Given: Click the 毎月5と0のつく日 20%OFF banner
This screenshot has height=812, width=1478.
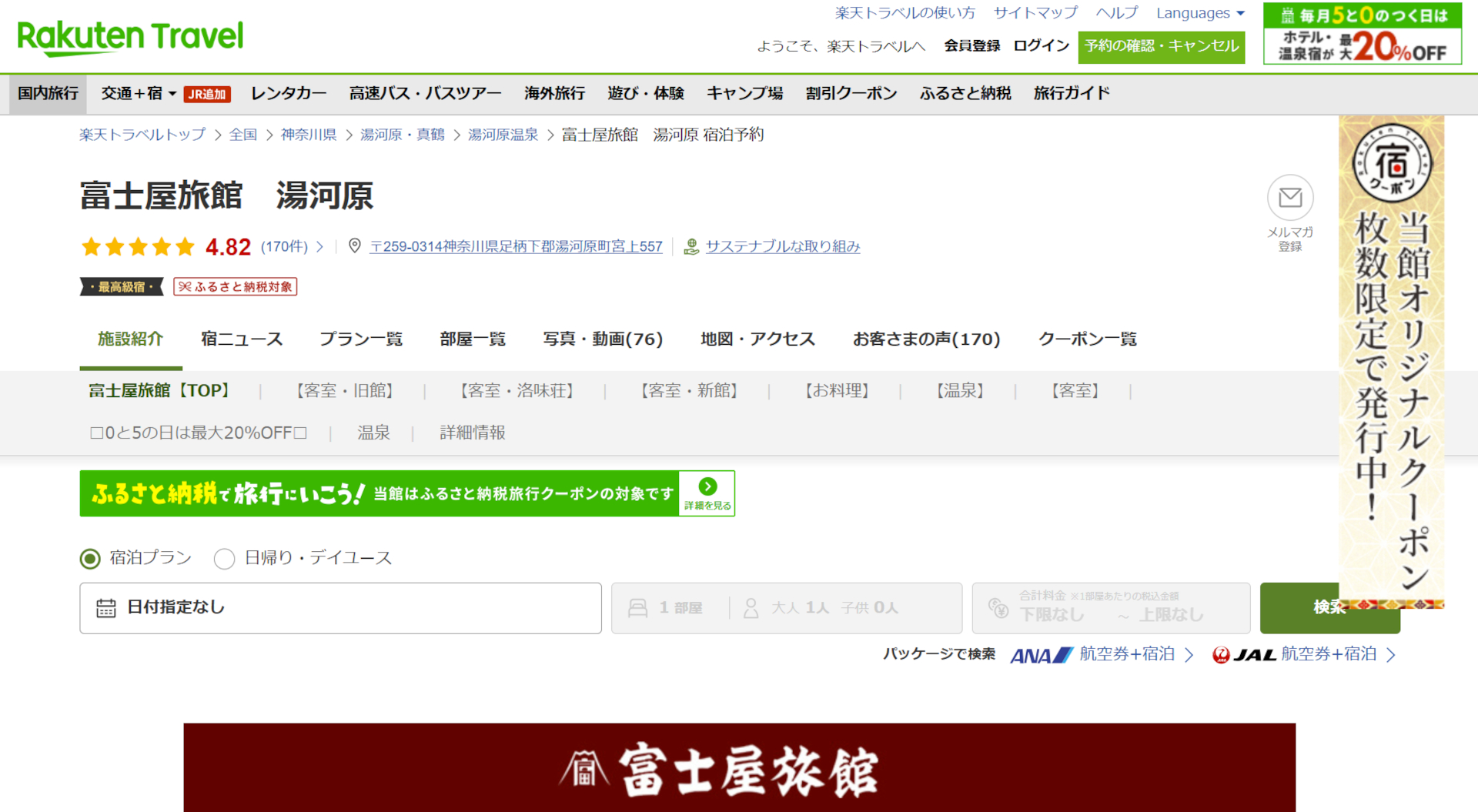Looking at the screenshot, I should click(x=1363, y=34).
